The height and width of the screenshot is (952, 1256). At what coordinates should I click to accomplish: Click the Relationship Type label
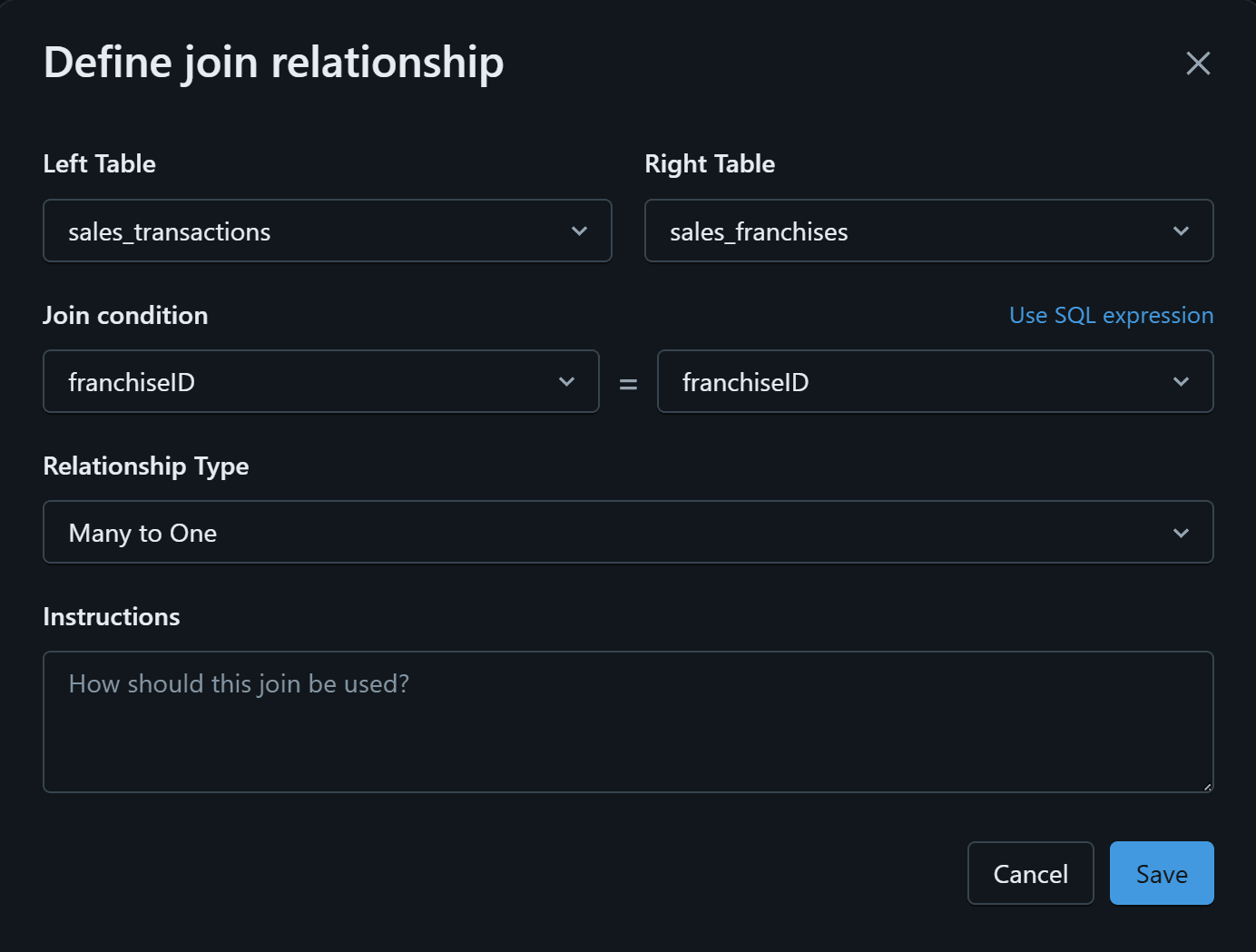pyautogui.click(x=146, y=466)
